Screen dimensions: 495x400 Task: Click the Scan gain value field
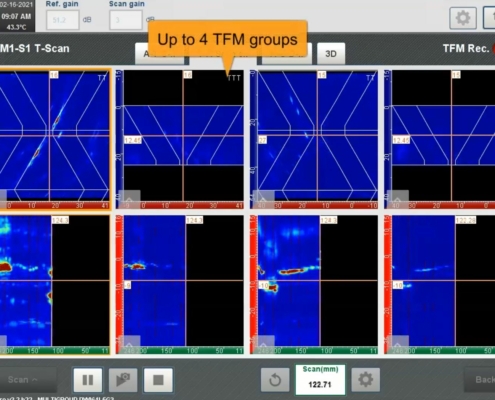tap(126, 20)
